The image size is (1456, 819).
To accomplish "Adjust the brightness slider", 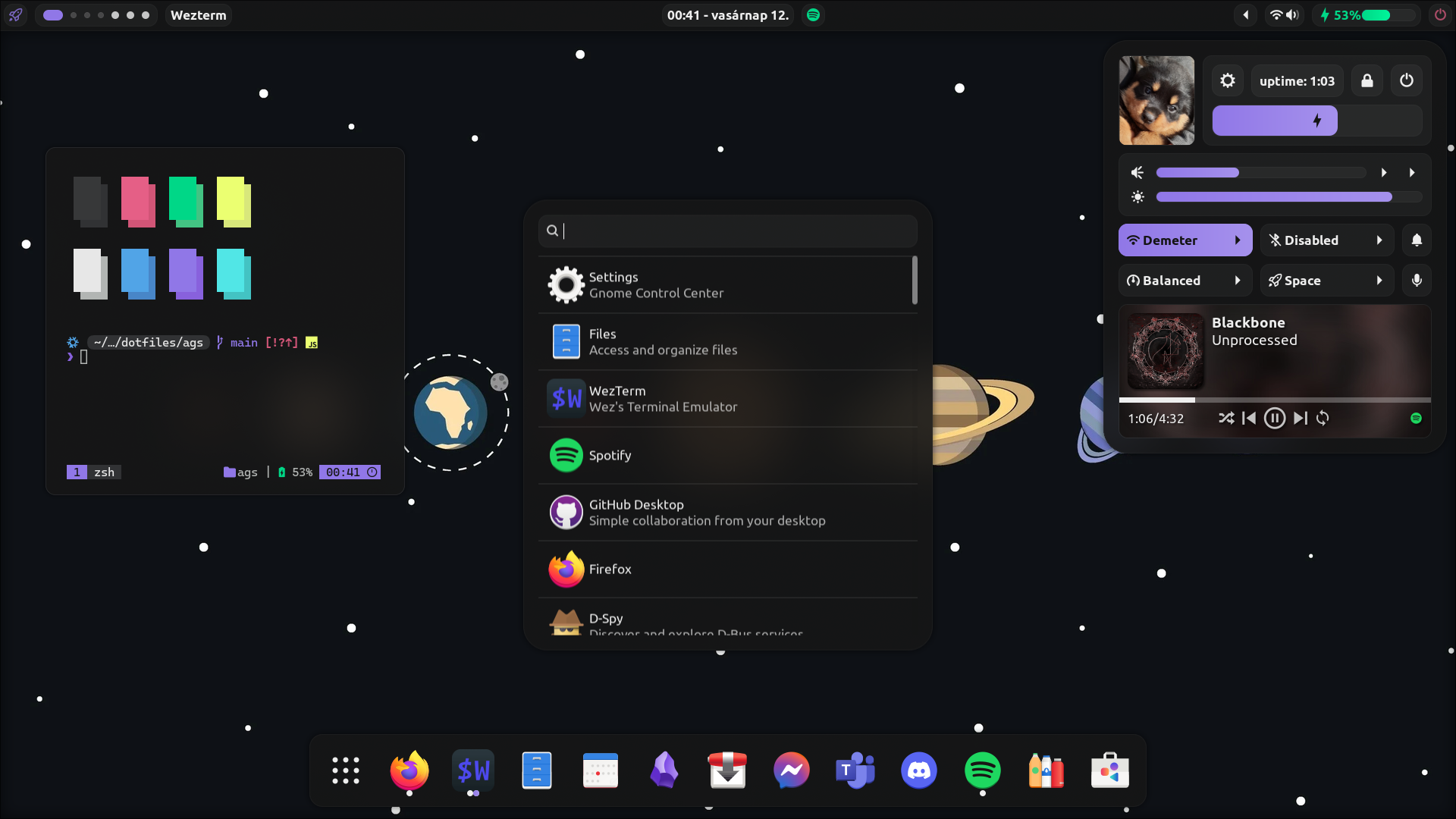I will [1288, 197].
